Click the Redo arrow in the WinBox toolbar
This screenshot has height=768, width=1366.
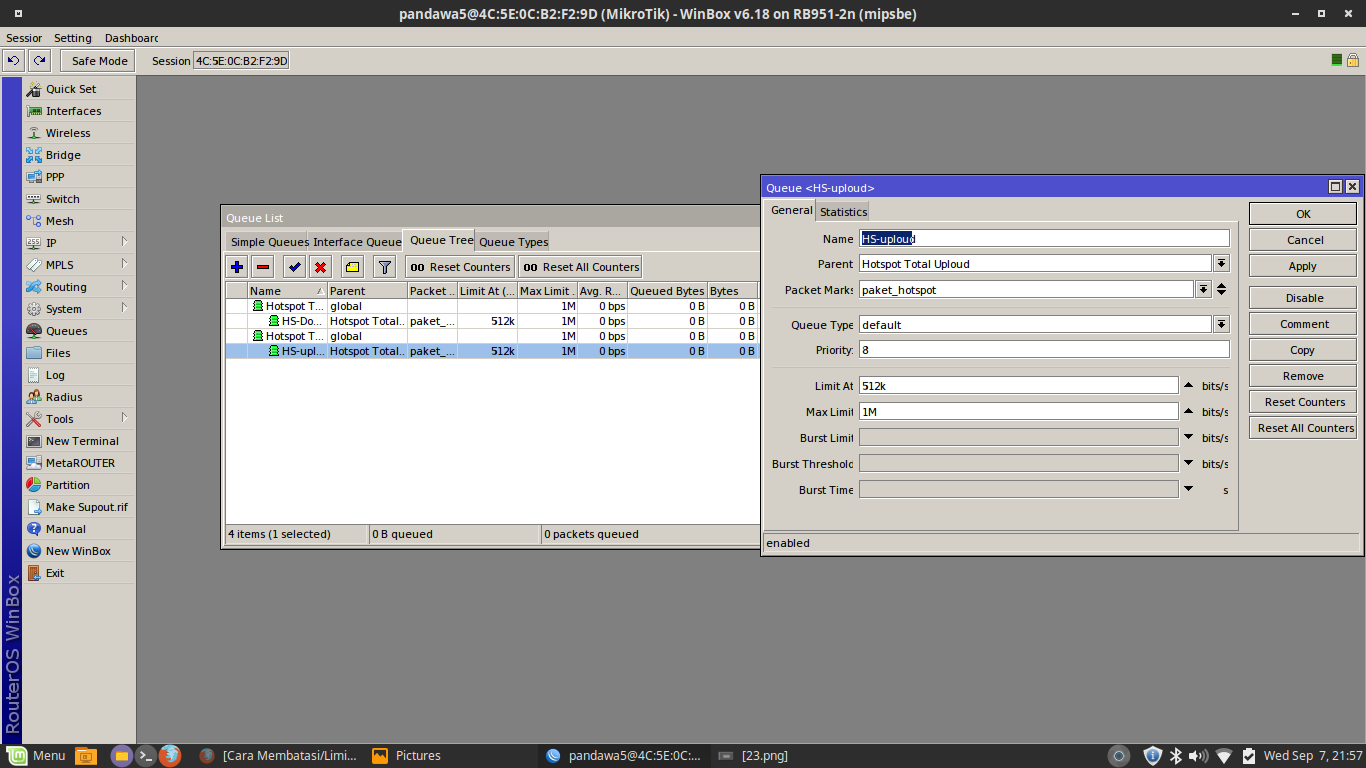pyautogui.click(x=39, y=61)
